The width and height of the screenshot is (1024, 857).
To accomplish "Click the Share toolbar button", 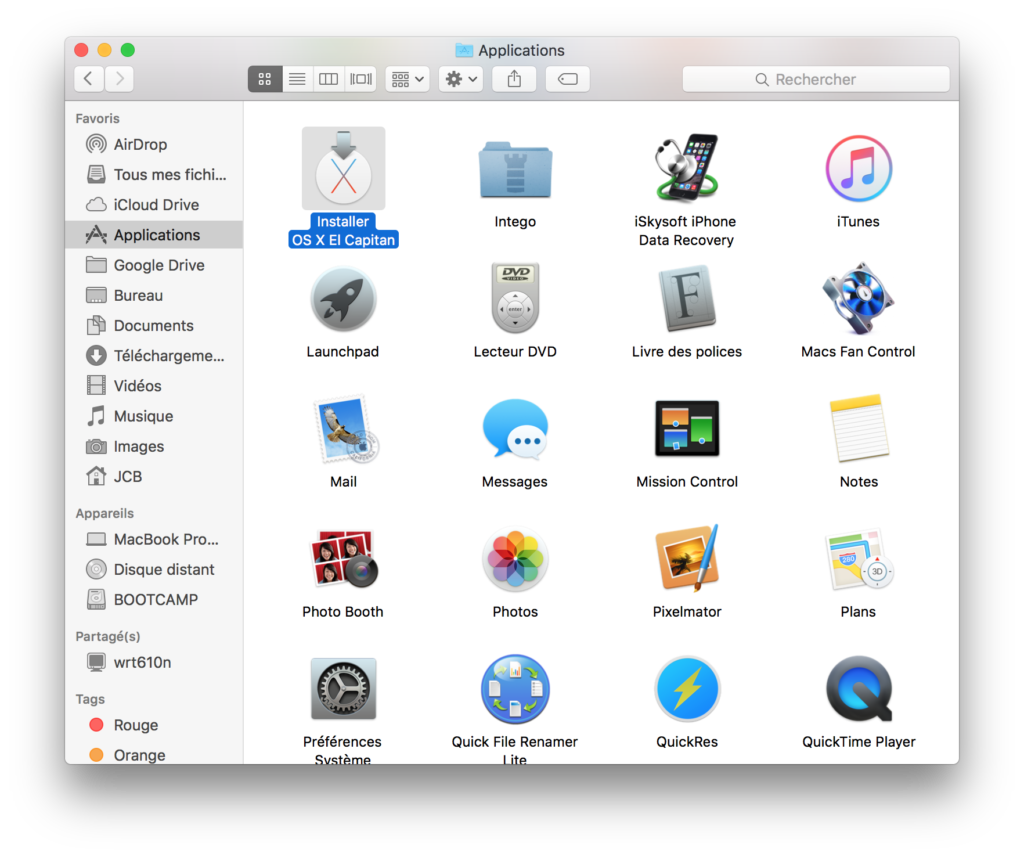I will tap(515, 79).
